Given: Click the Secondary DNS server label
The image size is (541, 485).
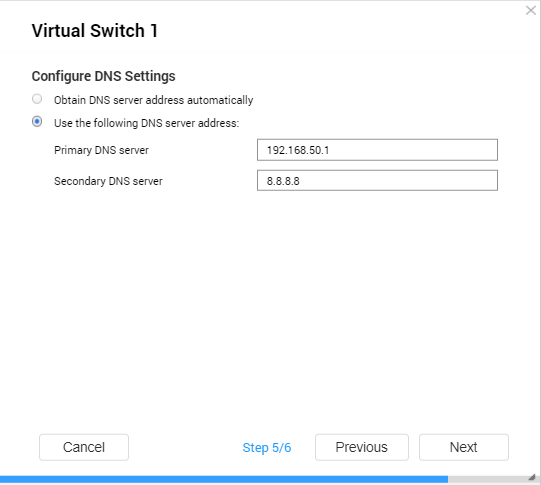Looking at the screenshot, I should (x=108, y=181).
